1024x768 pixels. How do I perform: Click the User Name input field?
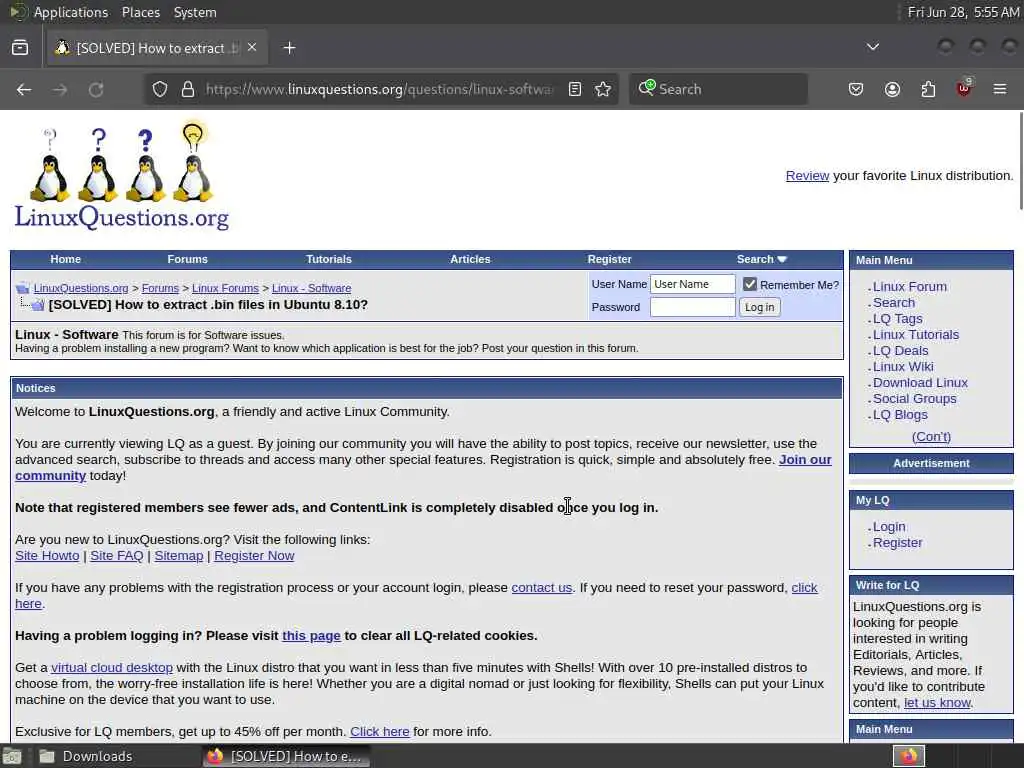(x=693, y=284)
